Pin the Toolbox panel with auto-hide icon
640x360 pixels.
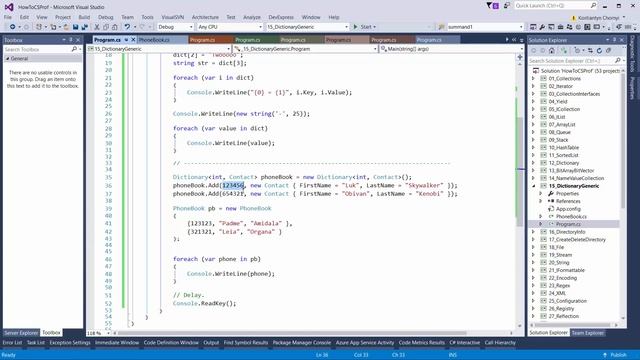(x=71, y=40)
